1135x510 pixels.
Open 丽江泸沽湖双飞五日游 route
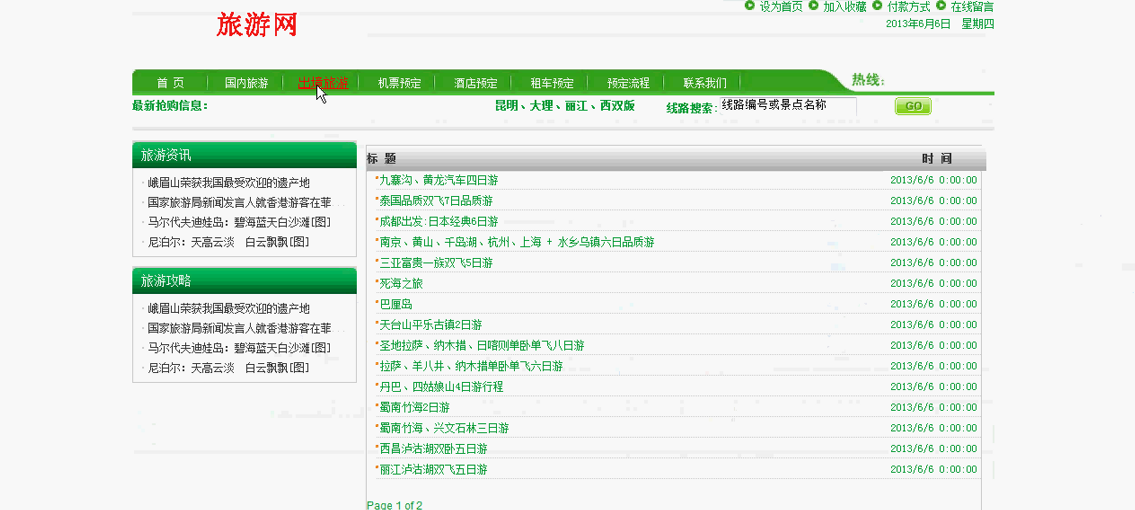click(433, 469)
